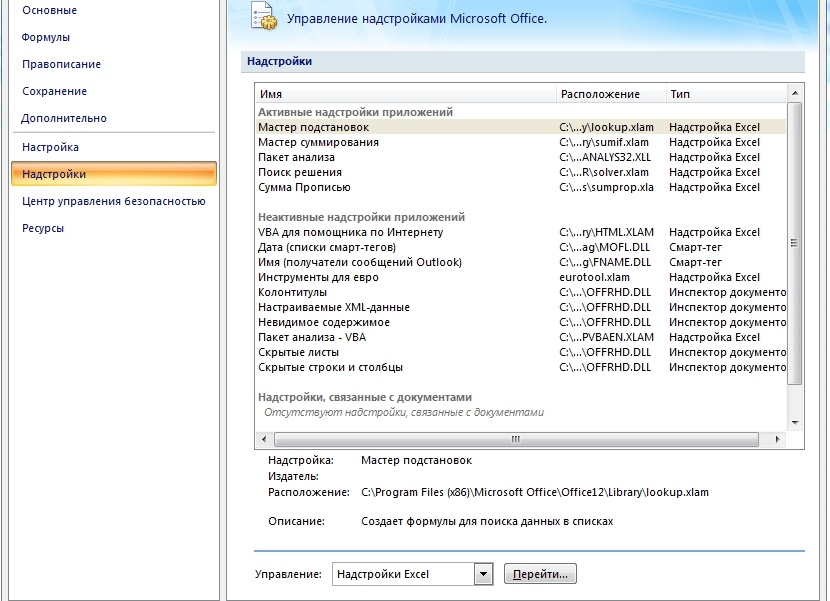The height and width of the screenshot is (601, 830).
Task: Select VBA для помощника по Интернету row
Action: click(x=521, y=232)
